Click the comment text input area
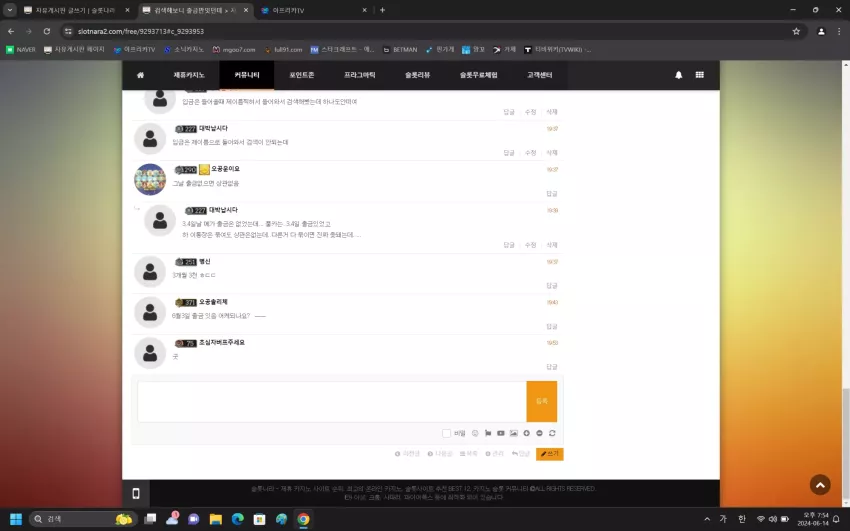 [332, 402]
